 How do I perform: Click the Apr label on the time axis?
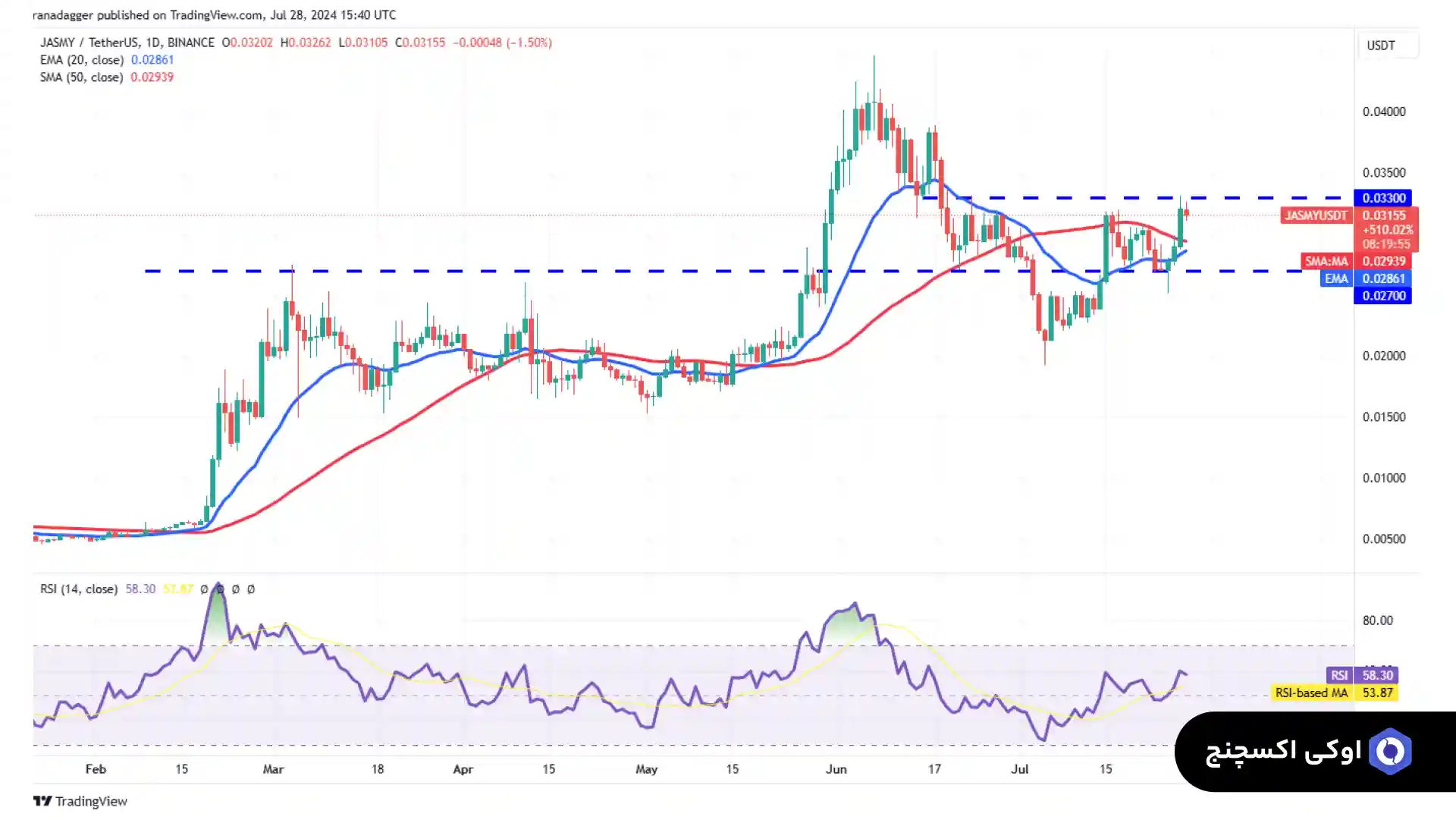(463, 769)
